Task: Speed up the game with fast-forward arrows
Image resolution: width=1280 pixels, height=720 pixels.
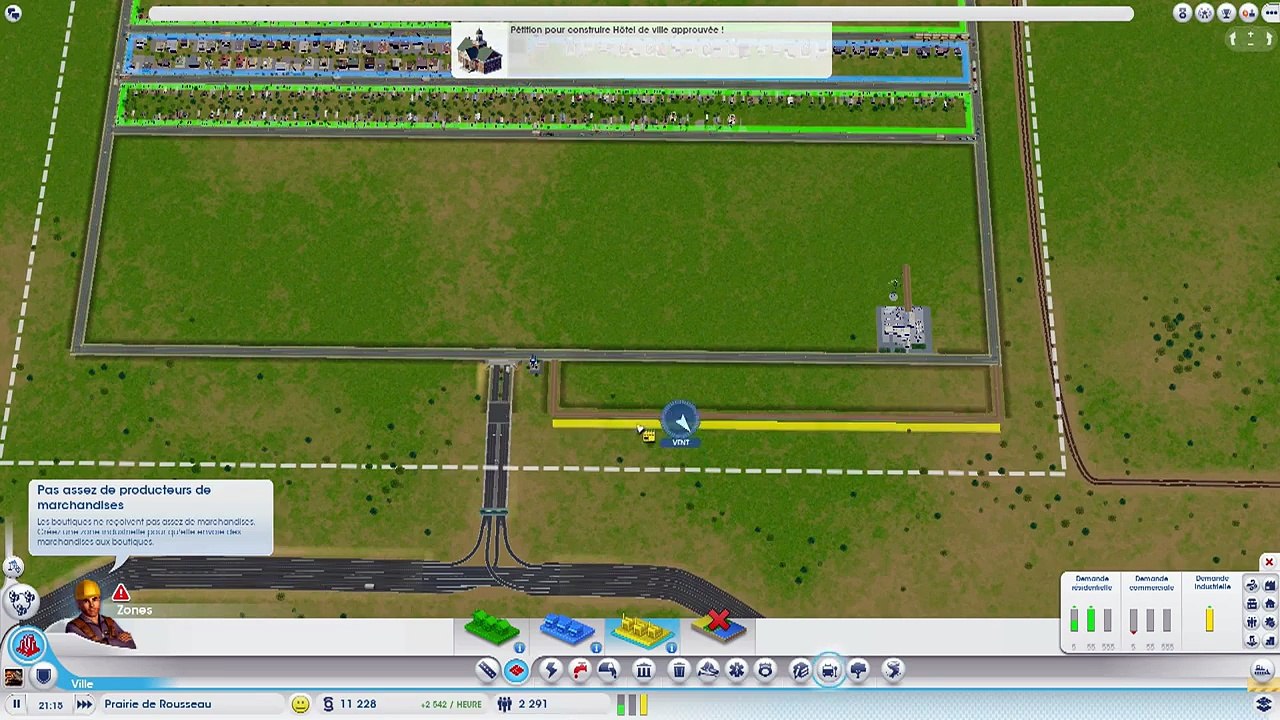Action: pos(84,704)
